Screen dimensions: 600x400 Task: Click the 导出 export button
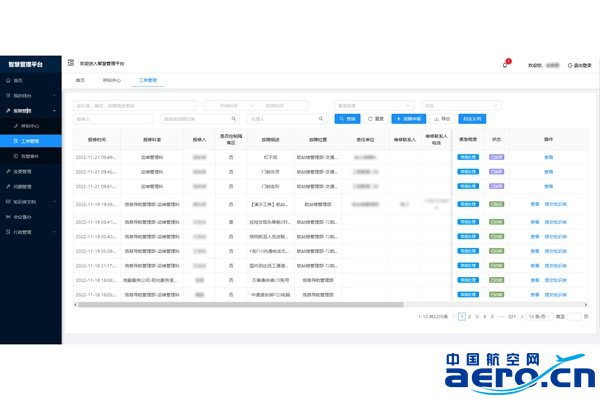click(442, 119)
